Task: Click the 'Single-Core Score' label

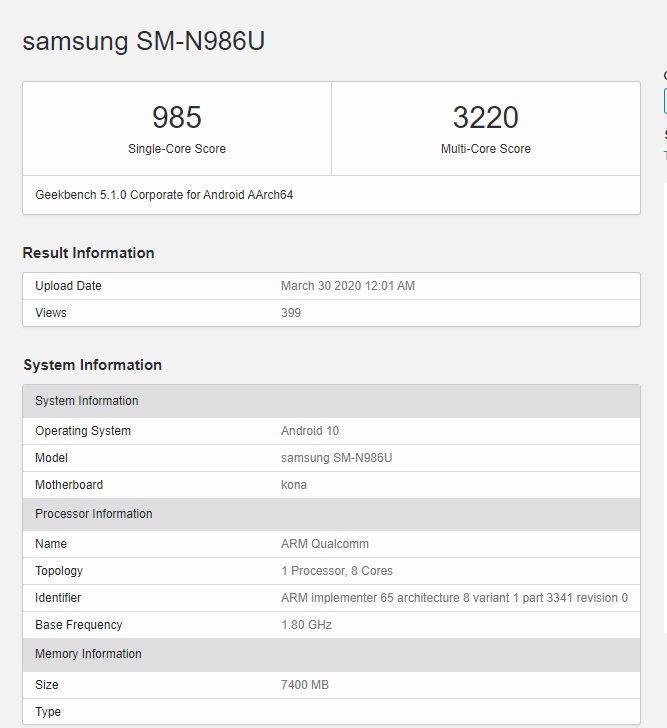Action: (x=177, y=149)
